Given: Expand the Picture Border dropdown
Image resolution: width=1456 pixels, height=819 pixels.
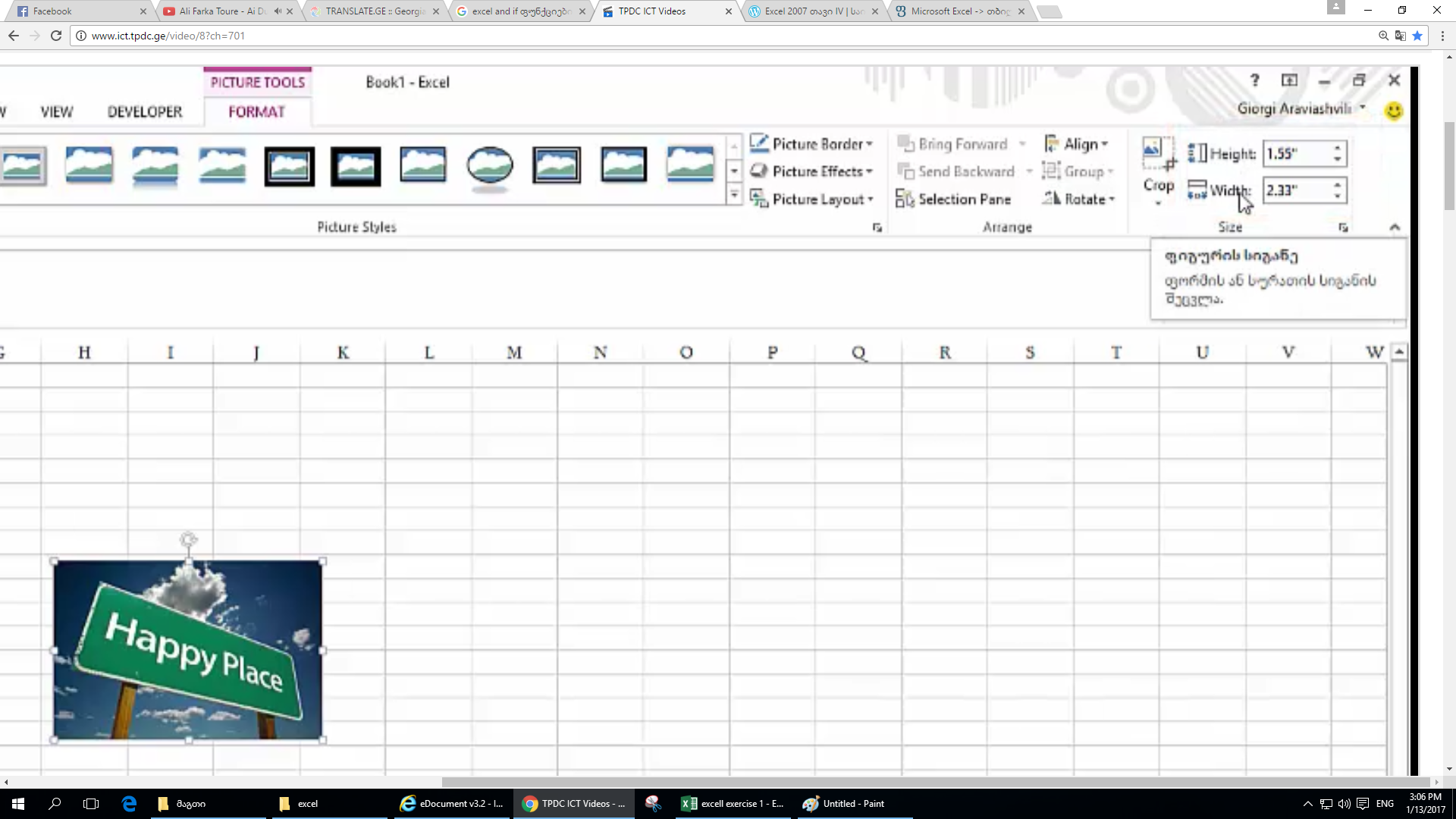Looking at the screenshot, I should point(869,144).
